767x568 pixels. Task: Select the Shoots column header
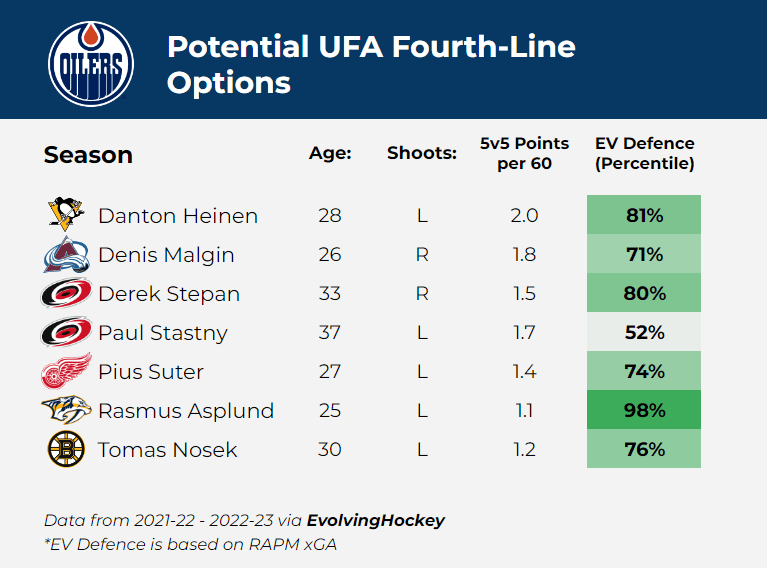422,154
